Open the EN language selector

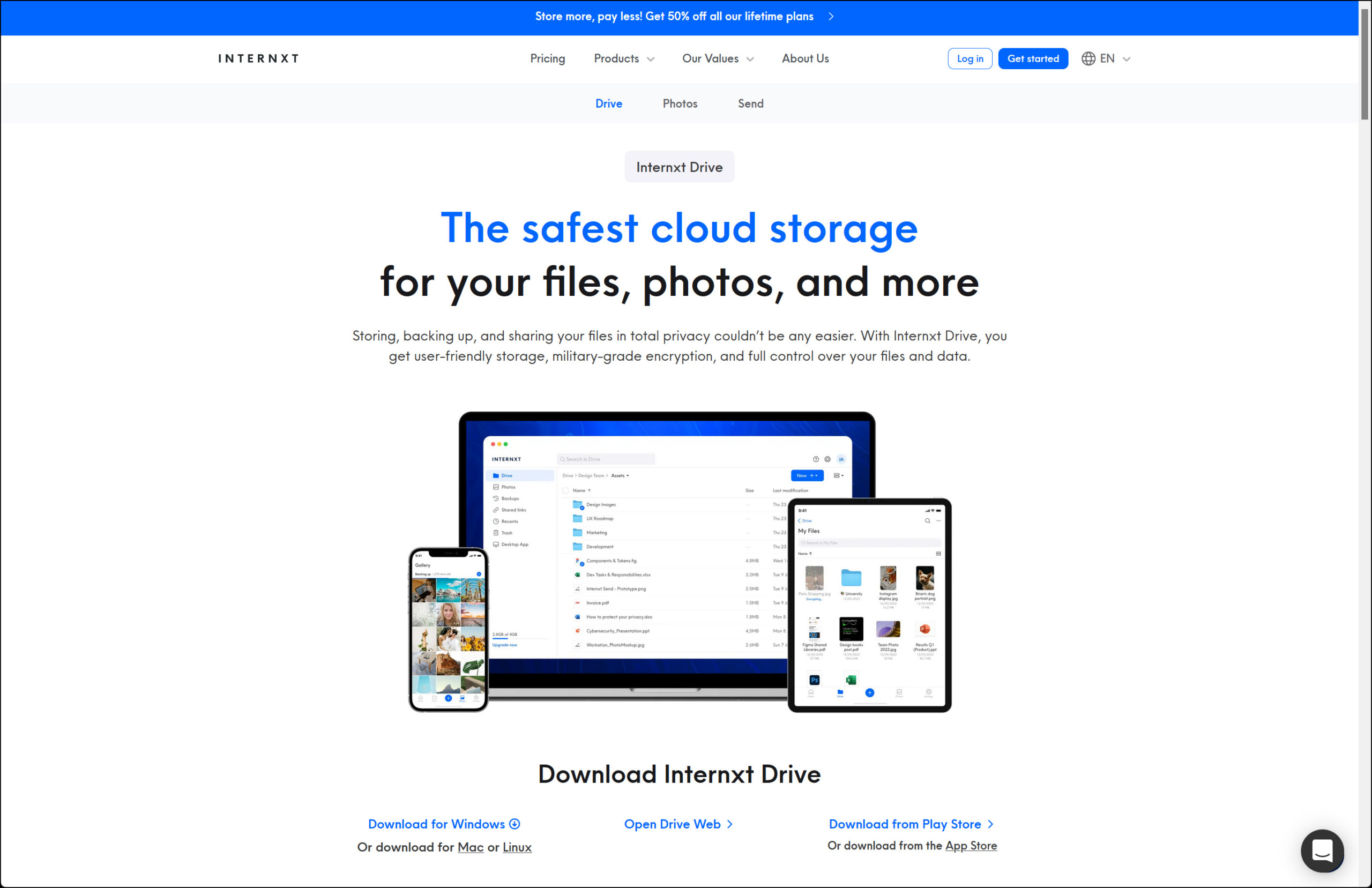[x=1106, y=58]
